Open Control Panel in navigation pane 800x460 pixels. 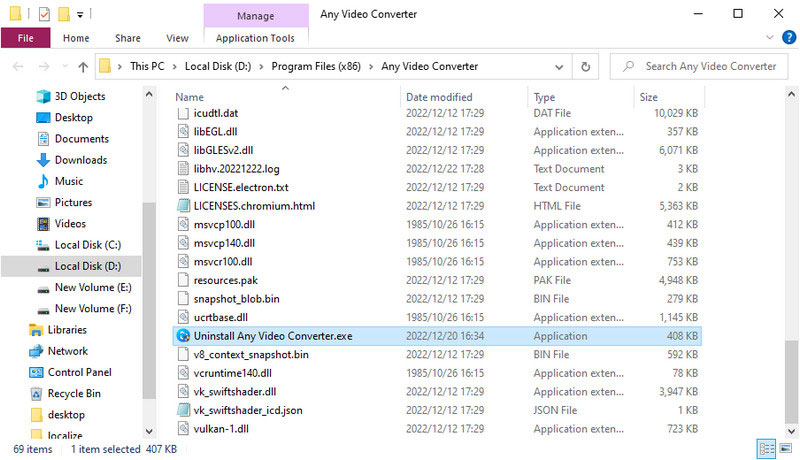(x=80, y=373)
